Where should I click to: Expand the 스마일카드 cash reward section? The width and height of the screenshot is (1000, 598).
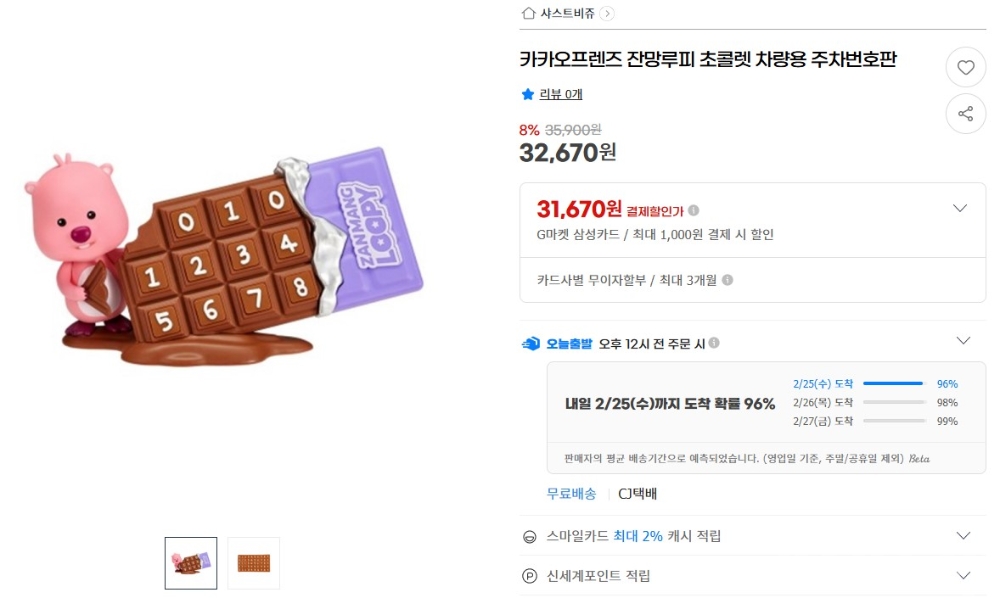pos(963,536)
